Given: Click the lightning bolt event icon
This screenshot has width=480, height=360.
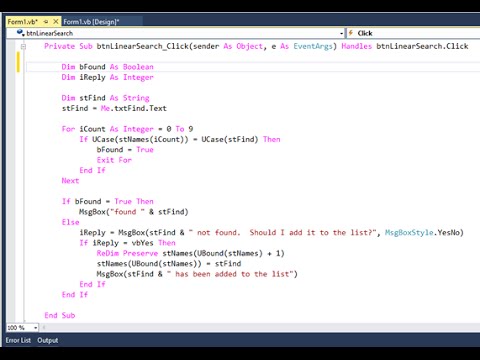Looking at the screenshot, I should [351, 33].
